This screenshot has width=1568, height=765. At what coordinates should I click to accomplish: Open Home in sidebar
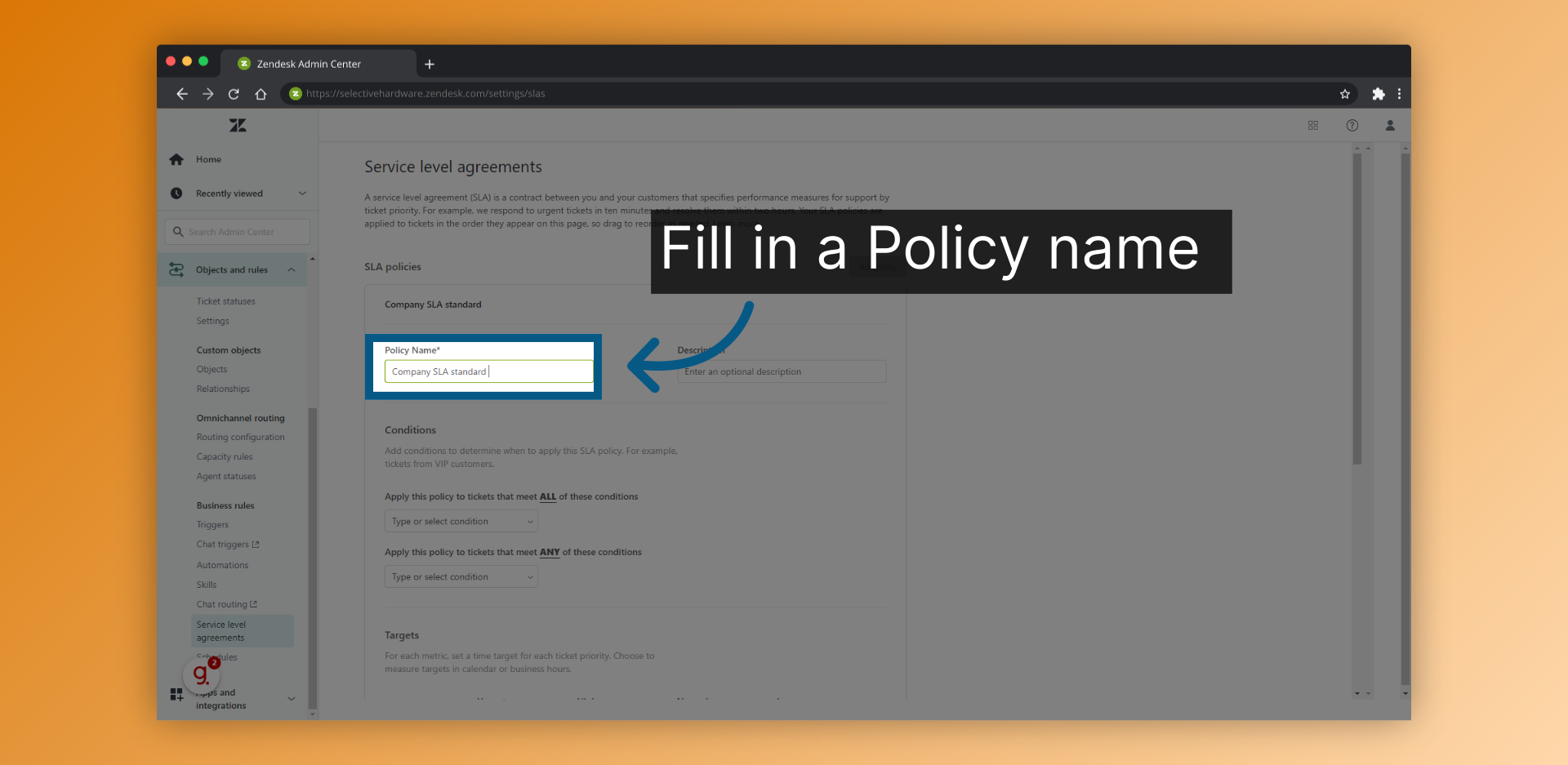[x=208, y=159]
